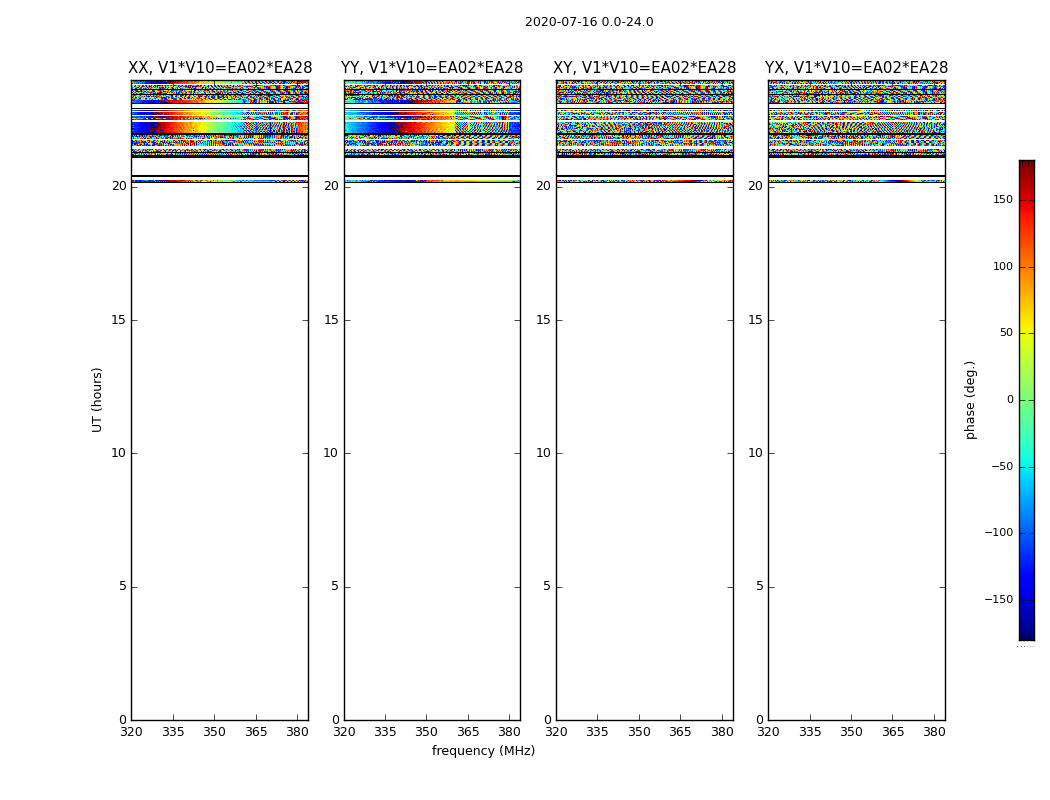
Task: Click the phase (deg.) colorbar label
Action: pos(970,400)
